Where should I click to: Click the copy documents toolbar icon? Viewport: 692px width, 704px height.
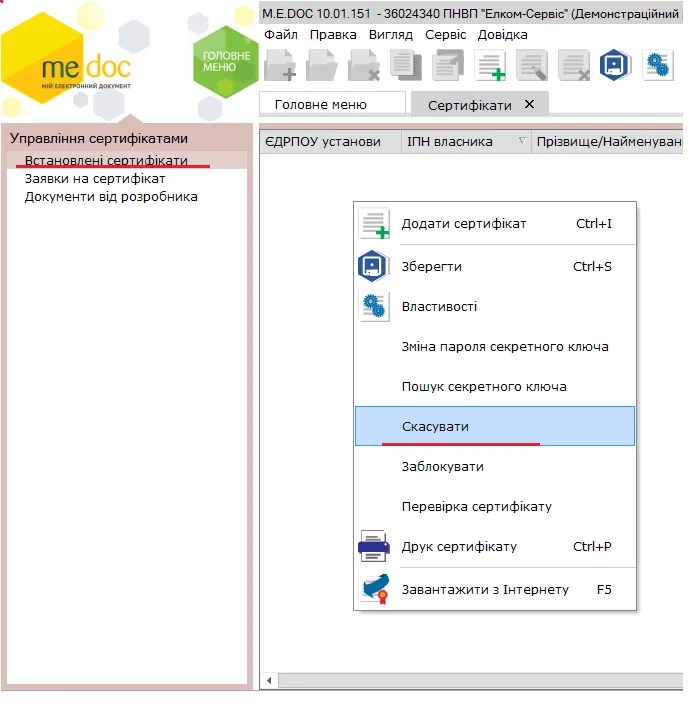click(406, 66)
